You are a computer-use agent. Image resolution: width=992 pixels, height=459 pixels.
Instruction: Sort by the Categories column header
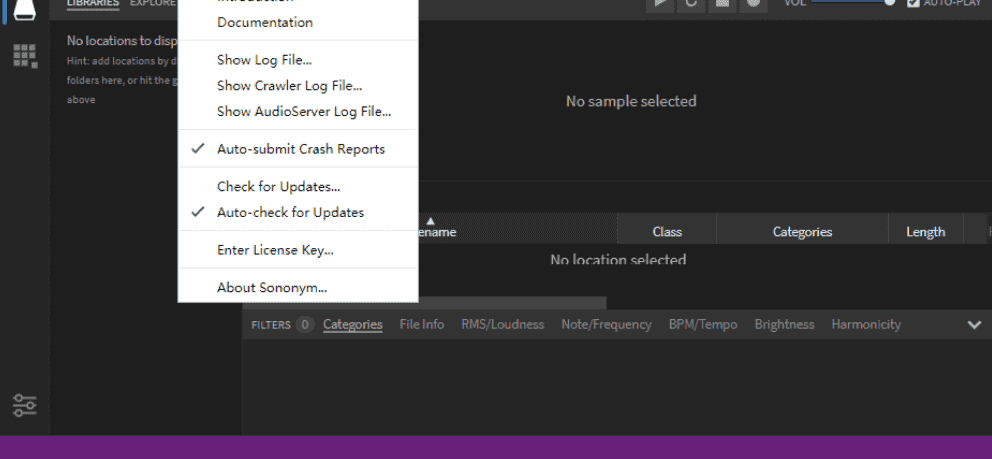click(802, 228)
